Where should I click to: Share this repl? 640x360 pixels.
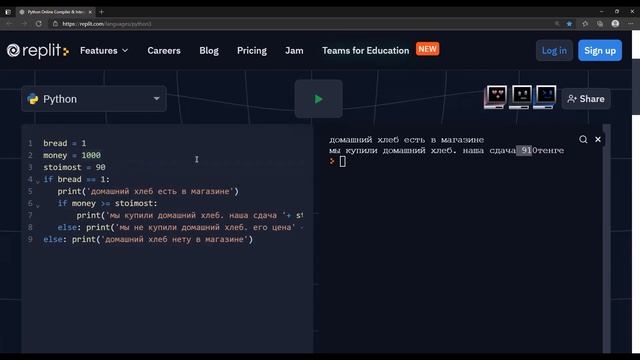[x=586, y=99]
